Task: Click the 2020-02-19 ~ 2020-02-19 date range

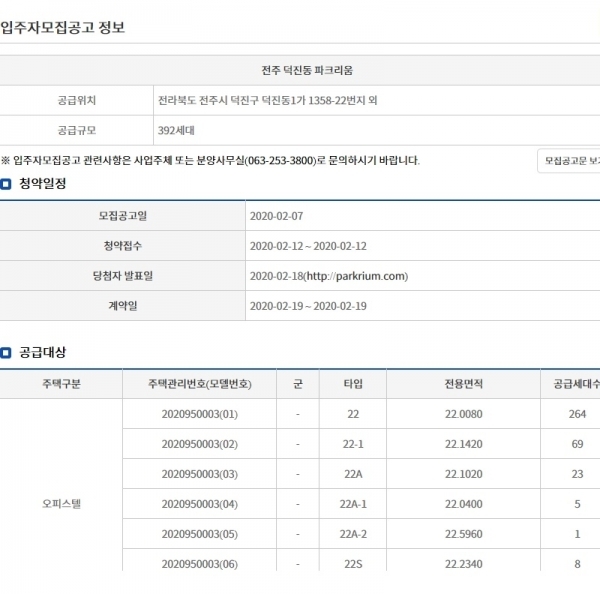Action: coord(308,306)
